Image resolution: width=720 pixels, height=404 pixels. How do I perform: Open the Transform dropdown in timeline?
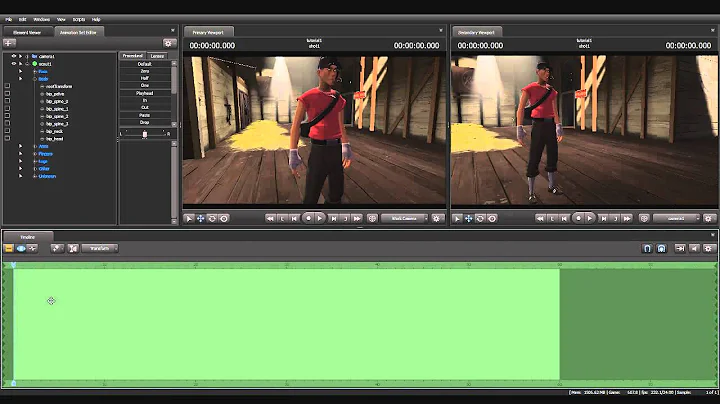[100, 248]
